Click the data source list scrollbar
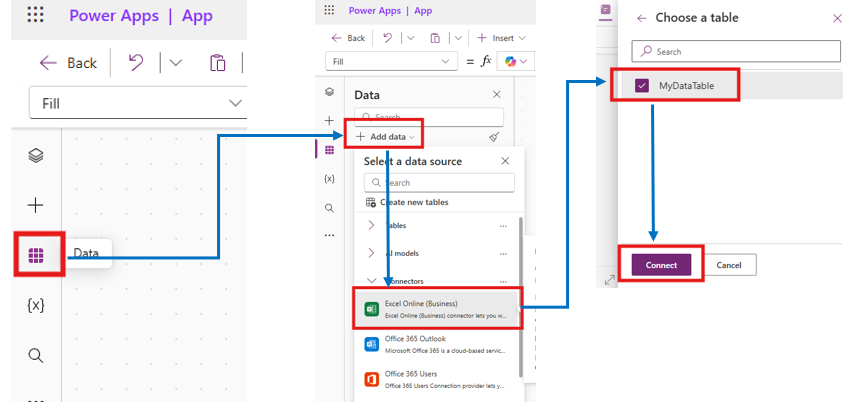The width and height of the screenshot is (843, 402). [x=520, y=297]
